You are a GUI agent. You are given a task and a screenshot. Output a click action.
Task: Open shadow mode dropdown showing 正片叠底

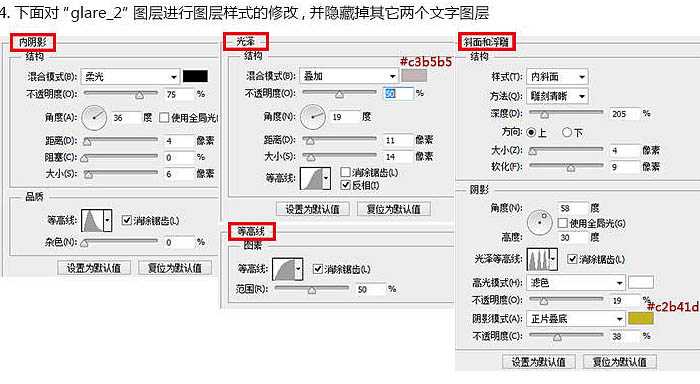click(x=576, y=319)
